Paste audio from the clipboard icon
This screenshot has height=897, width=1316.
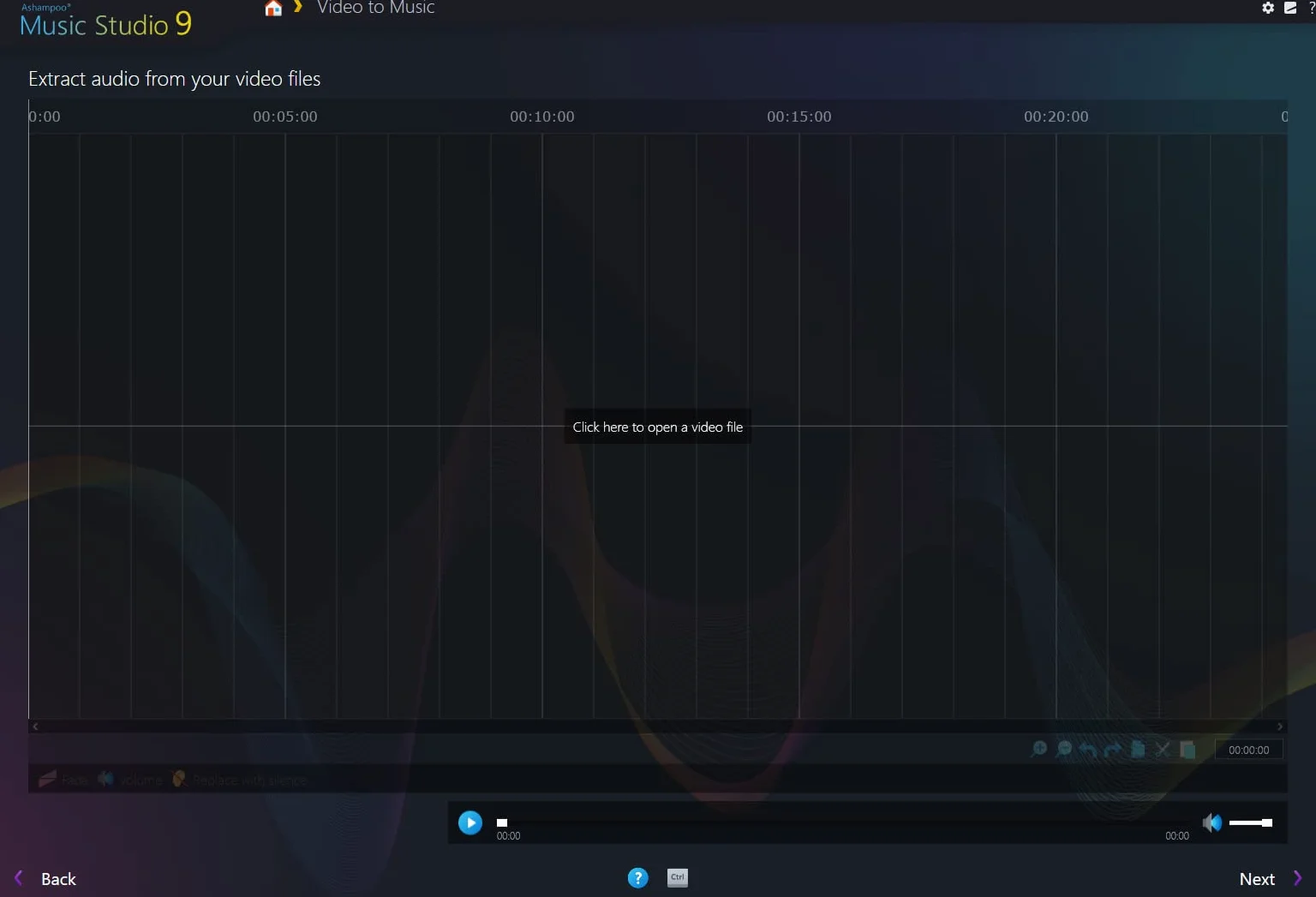pyautogui.click(x=1187, y=750)
